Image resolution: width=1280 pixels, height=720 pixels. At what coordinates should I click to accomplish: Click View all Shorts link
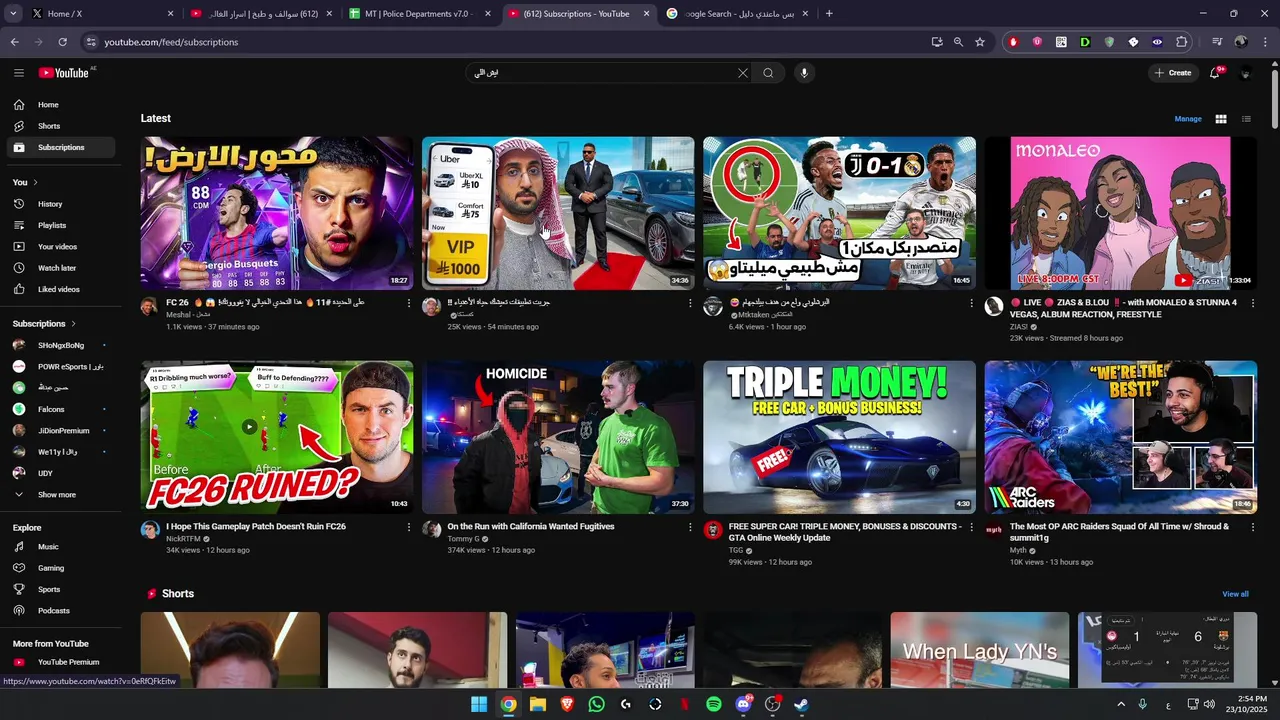pos(1235,594)
